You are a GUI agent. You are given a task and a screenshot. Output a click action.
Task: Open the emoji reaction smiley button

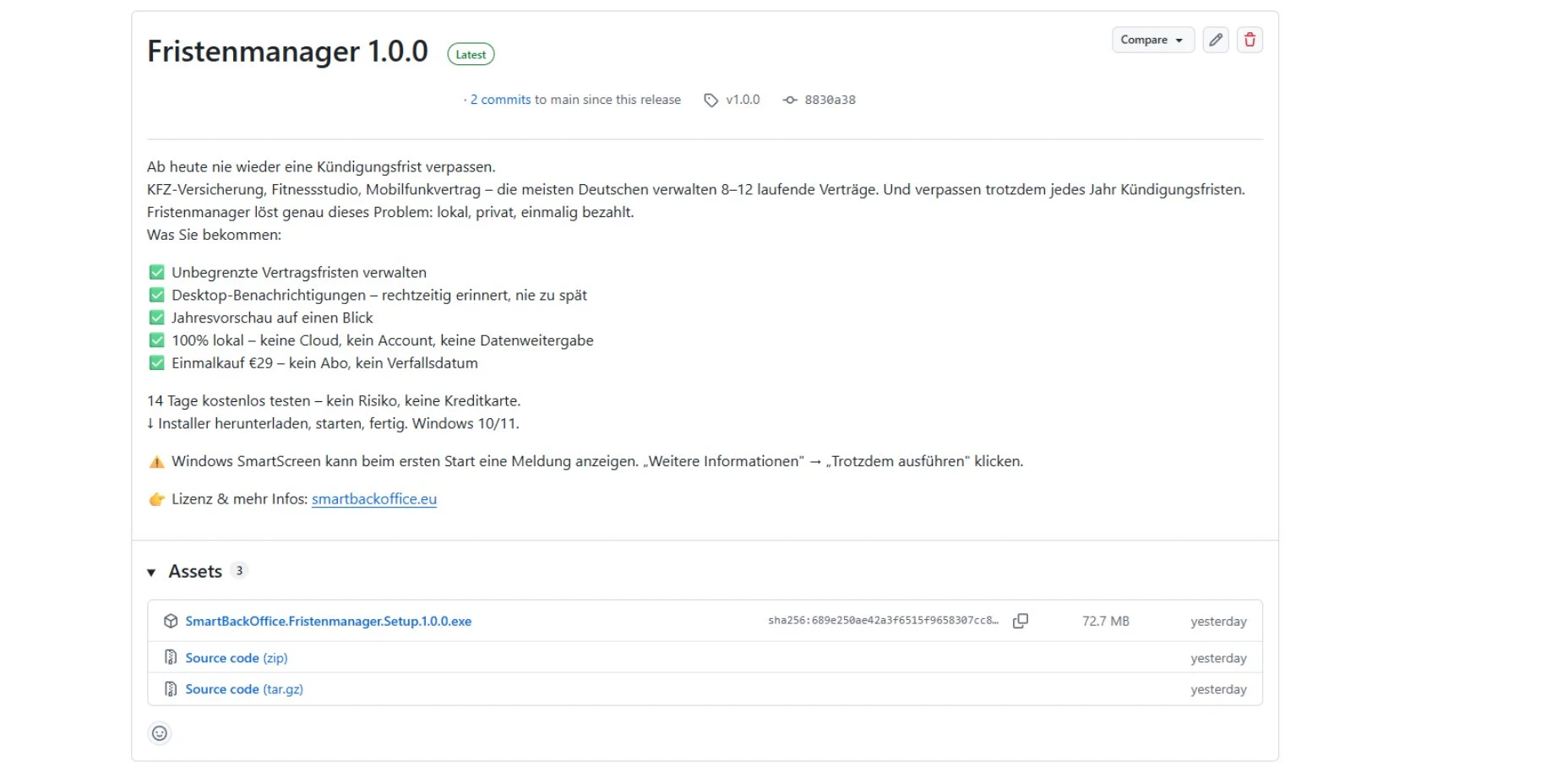pos(160,733)
